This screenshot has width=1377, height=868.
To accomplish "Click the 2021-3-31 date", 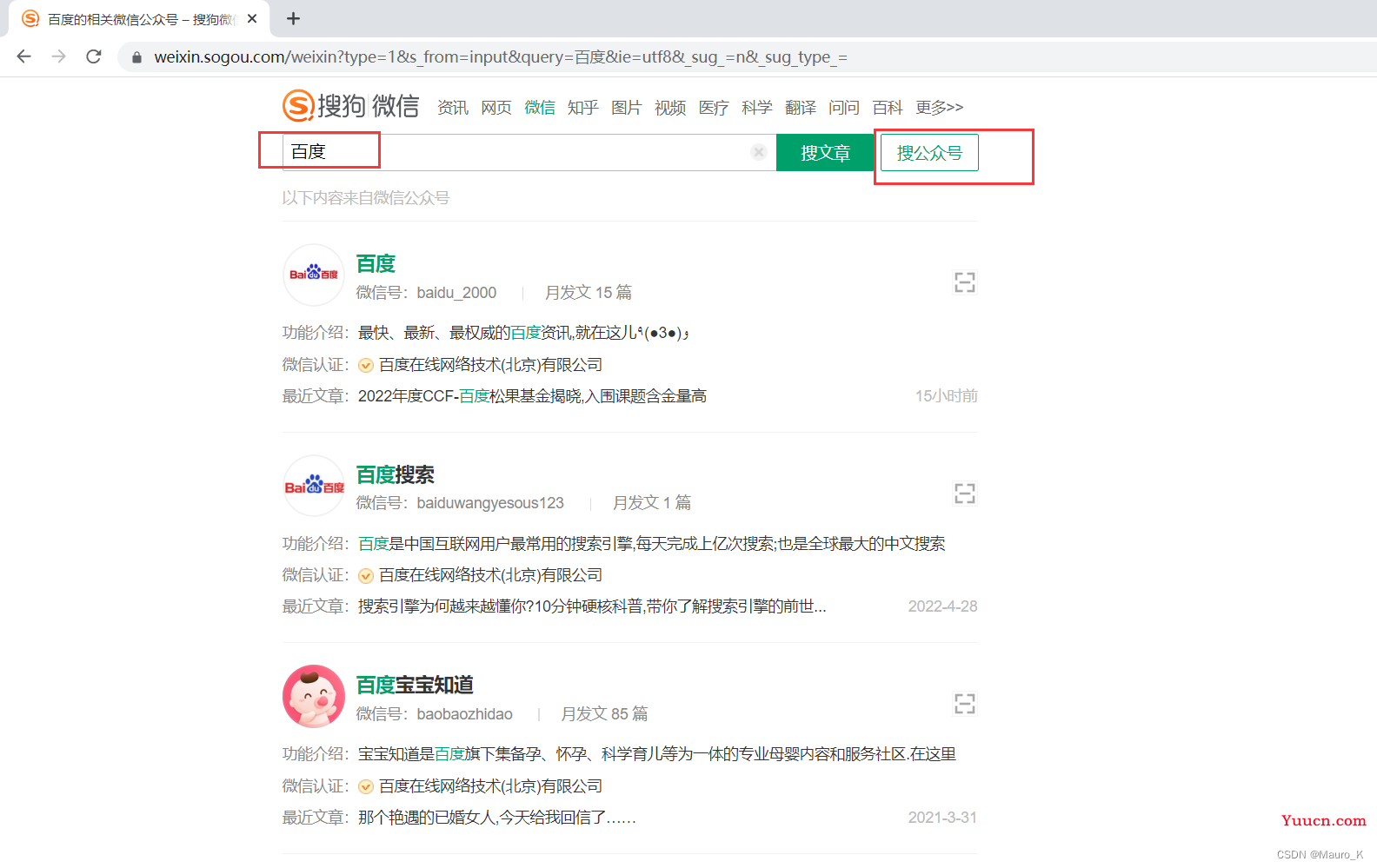I will click(x=942, y=818).
